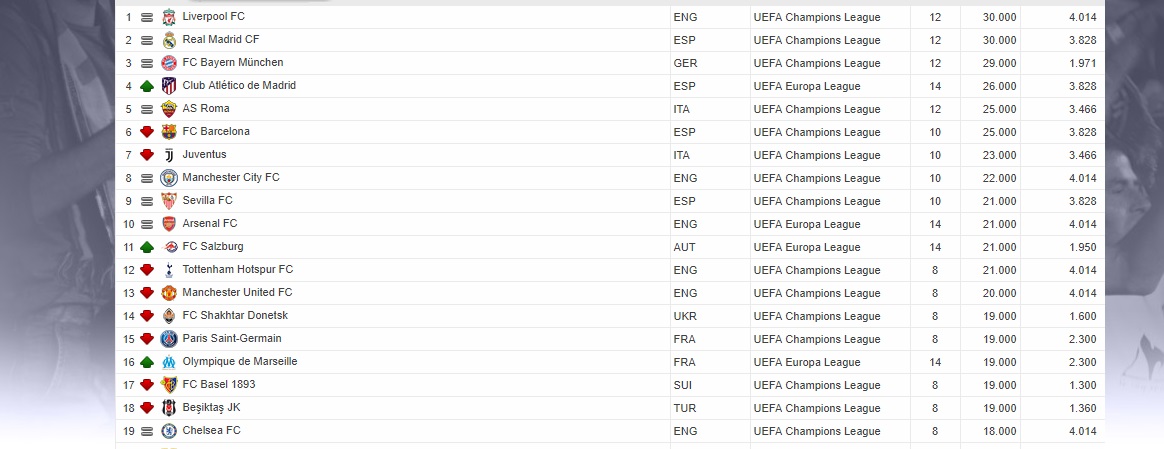Viewport: 1164px width, 449px height.
Task: Click the Real Madrid CF crest icon
Action: coord(169,40)
